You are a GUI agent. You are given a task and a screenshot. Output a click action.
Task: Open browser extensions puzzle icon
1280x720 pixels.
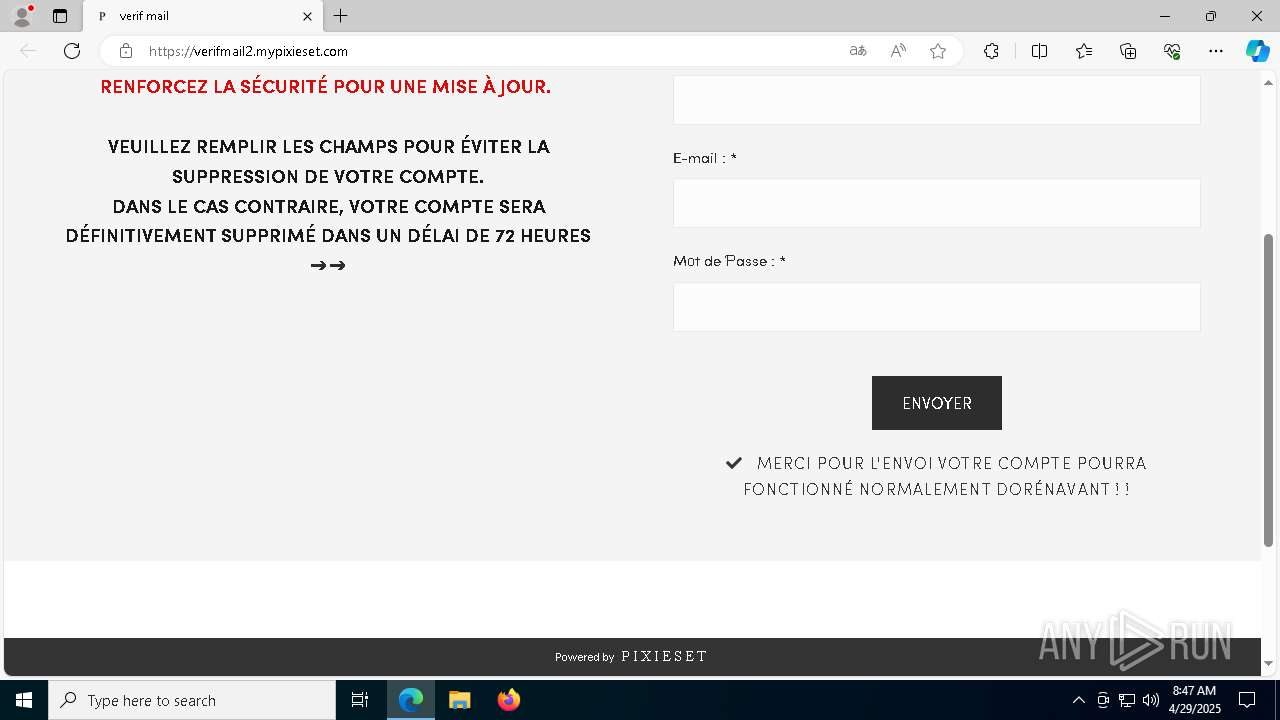coord(991,51)
